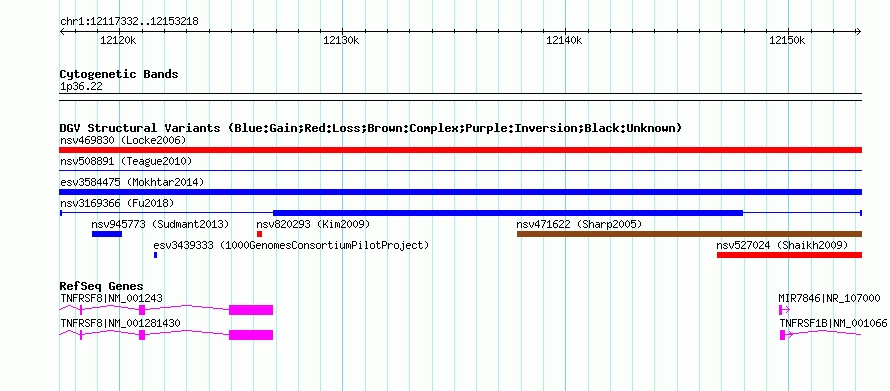The width and height of the screenshot is (890, 391).
Task: Click the MIR7846|NR_107000 gene label
Action: tap(829, 298)
